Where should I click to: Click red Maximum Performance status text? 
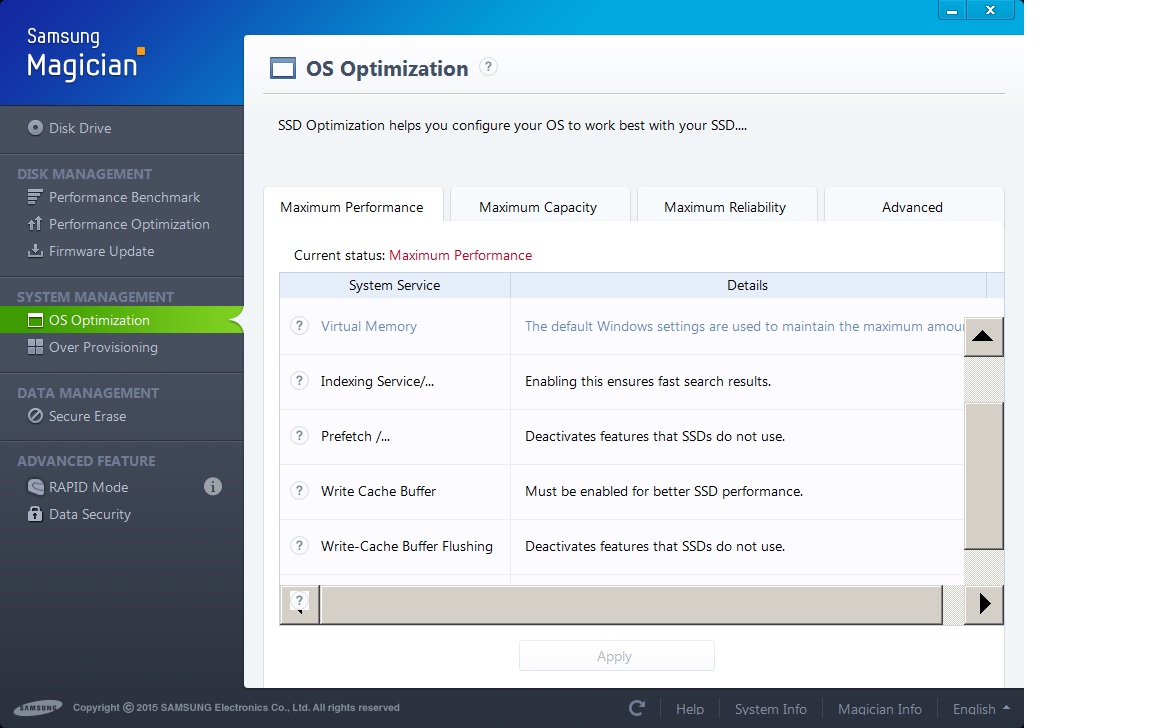(x=461, y=255)
